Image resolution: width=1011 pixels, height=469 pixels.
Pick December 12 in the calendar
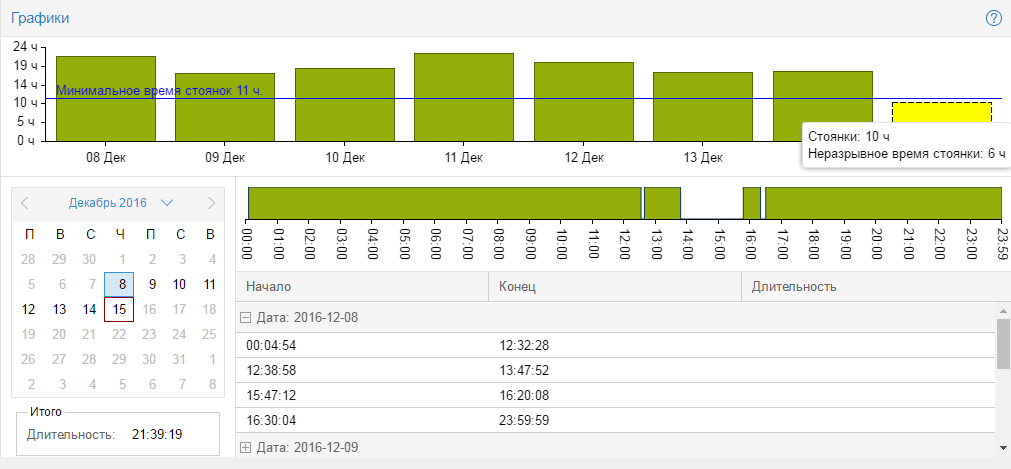click(28, 309)
